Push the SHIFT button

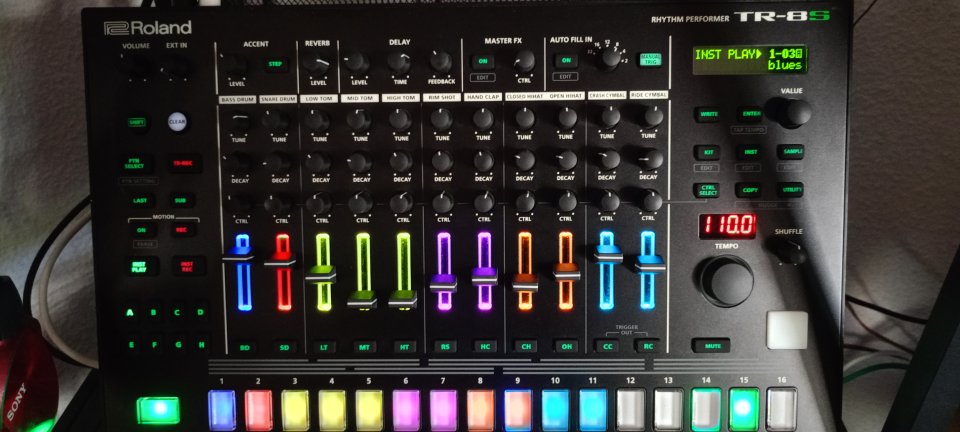(137, 122)
